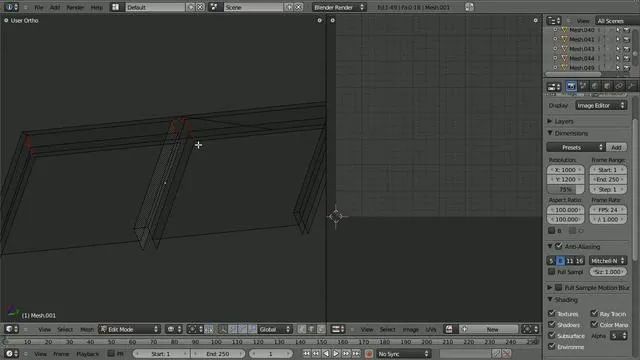Image resolution: width=640 pixels, height=360 pixels.
Task: Toggle the Shadows shading checkbox
Action: pos(551,324)
